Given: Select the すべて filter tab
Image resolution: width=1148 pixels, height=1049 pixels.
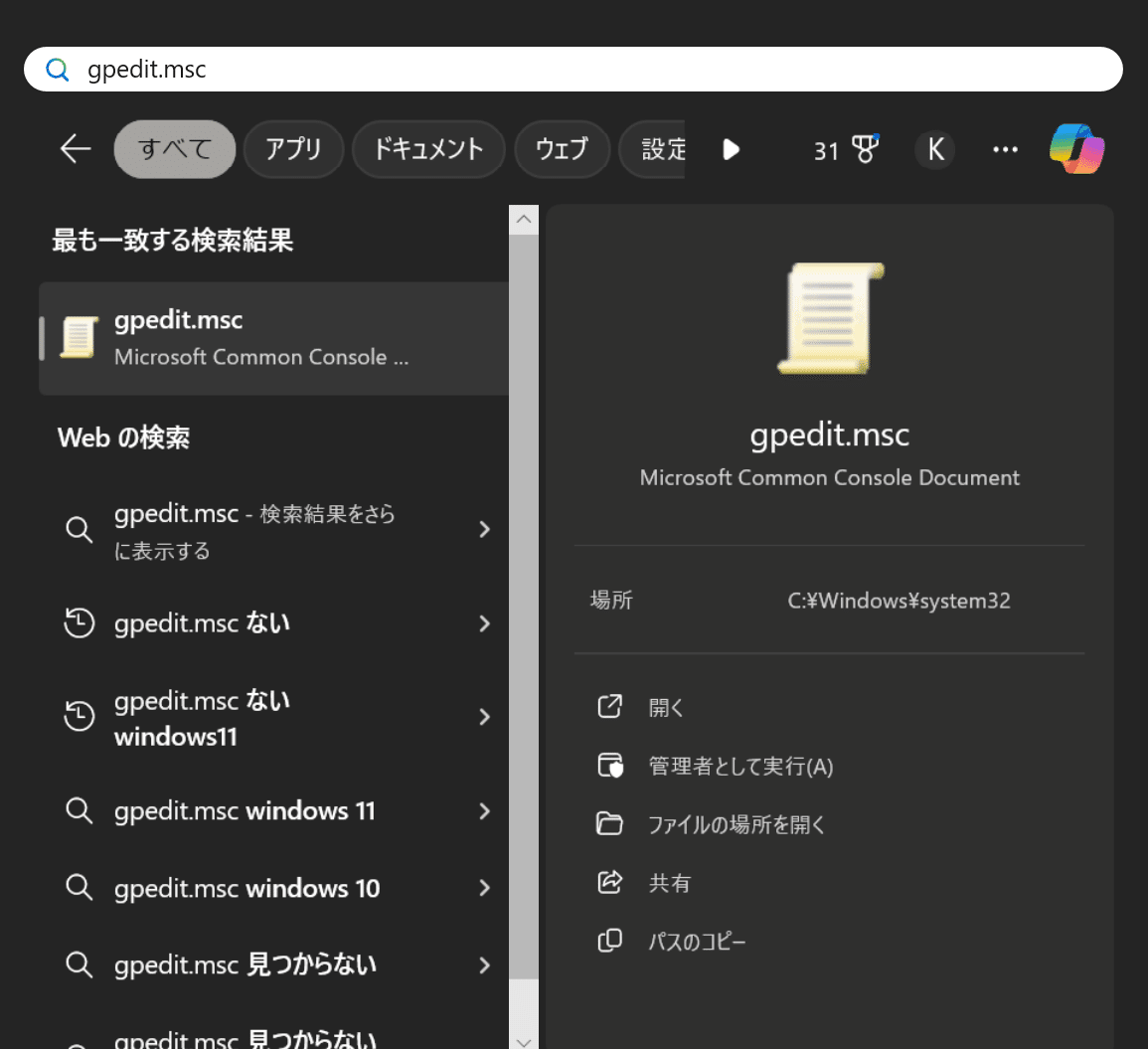Looking at the screenshot, I should 175,149.
